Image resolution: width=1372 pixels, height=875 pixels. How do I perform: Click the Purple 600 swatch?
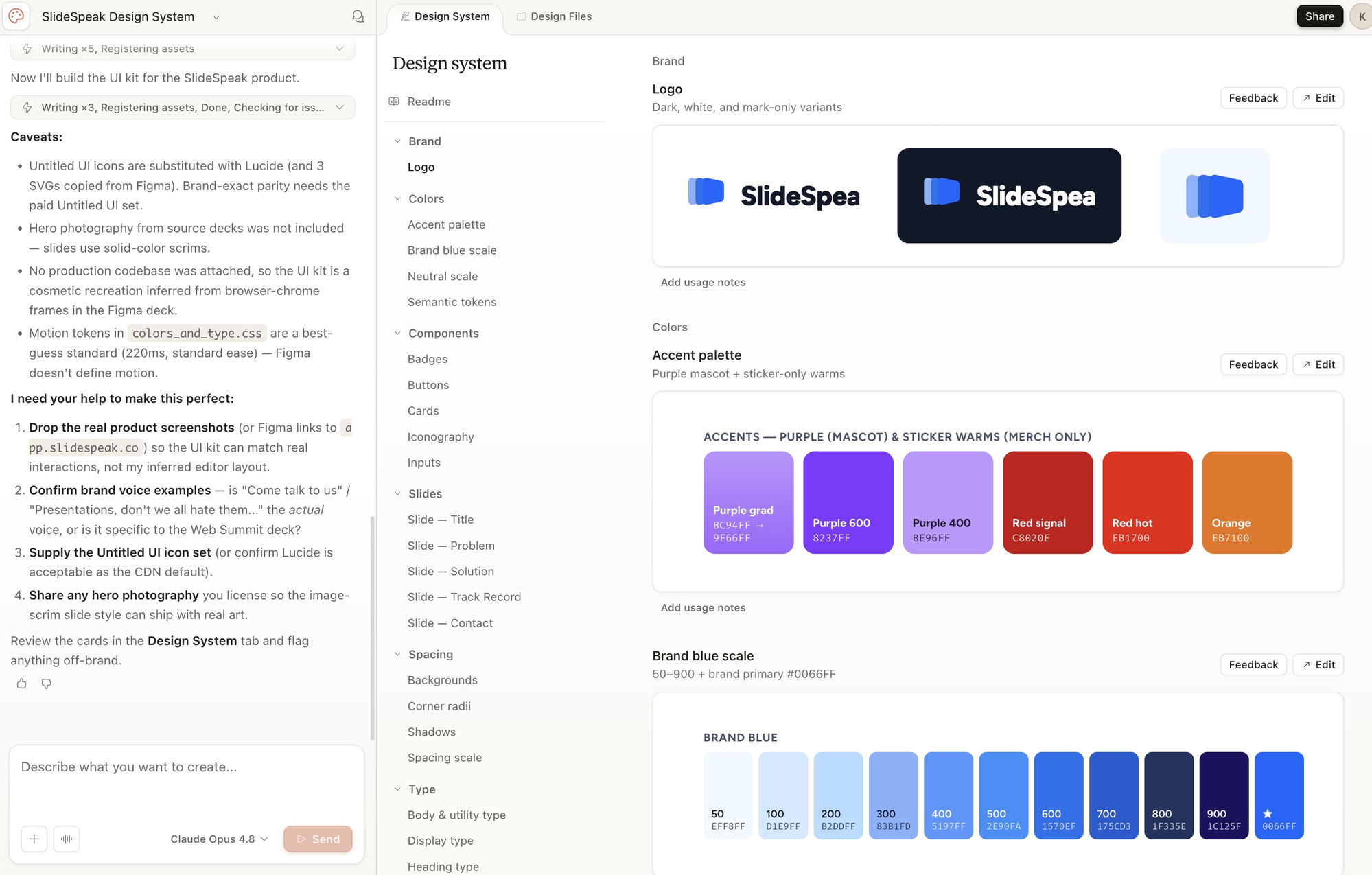click(848, 502)
